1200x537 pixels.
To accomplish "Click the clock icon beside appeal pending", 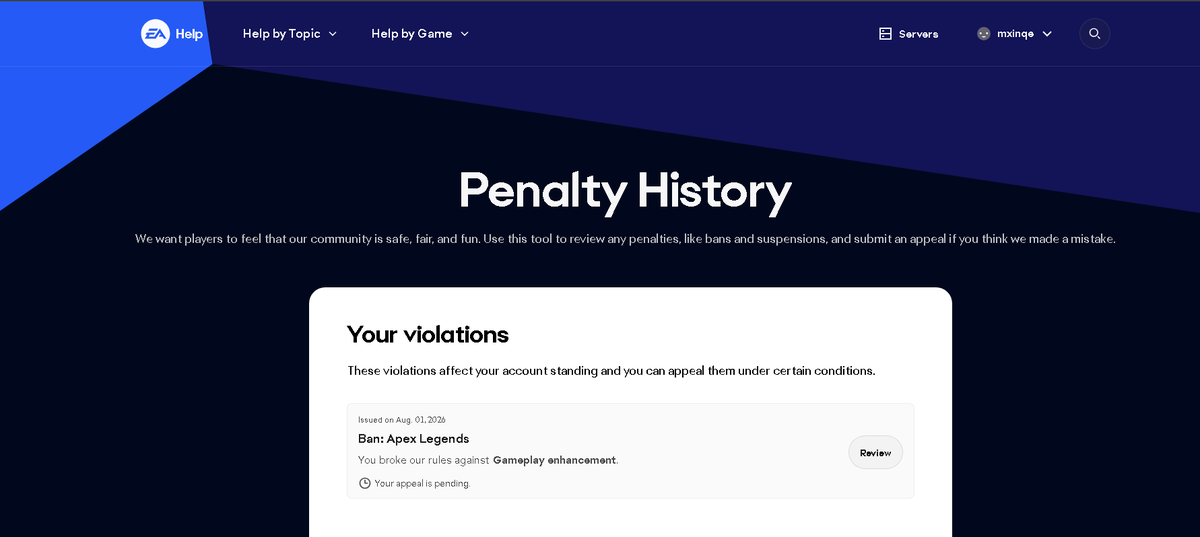I will (364, 483).
